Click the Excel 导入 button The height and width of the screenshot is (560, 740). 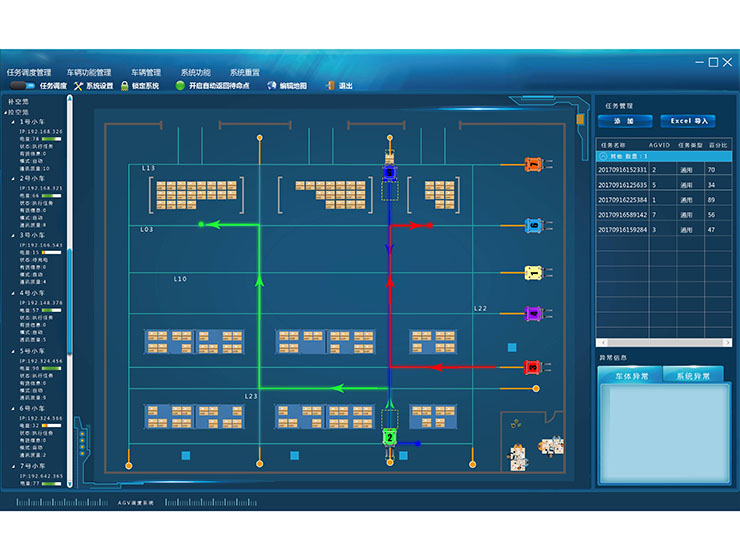coord(688,121)
